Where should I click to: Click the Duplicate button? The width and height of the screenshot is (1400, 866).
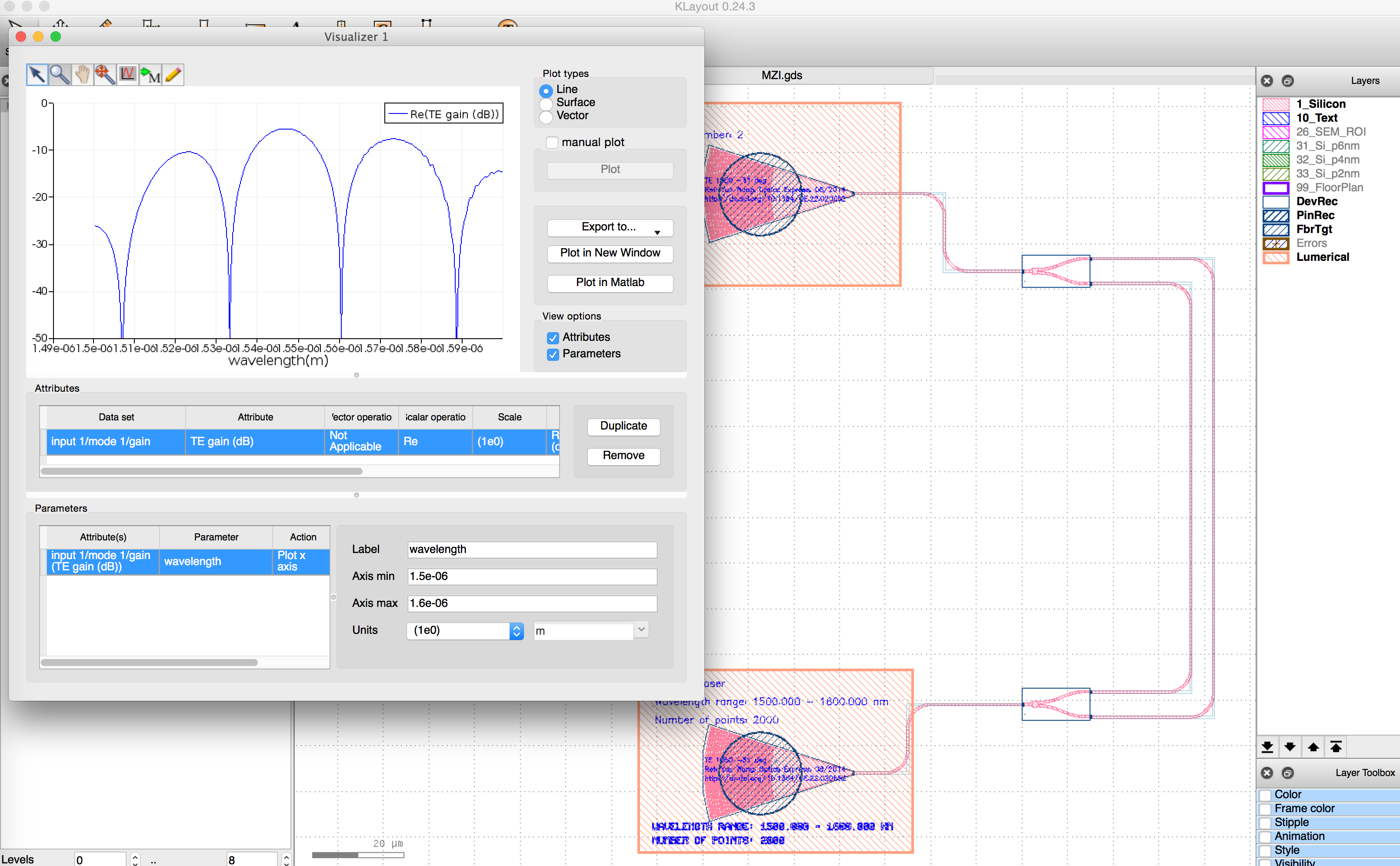coord(623,426)
